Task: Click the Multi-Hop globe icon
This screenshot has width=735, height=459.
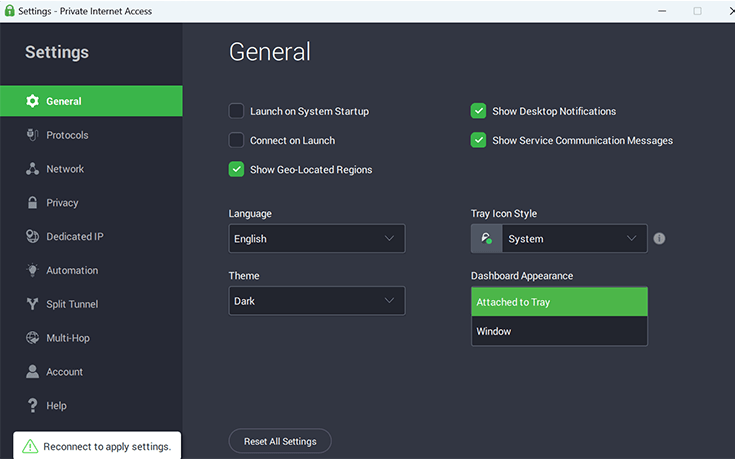Action: click(x=32, y=338)
